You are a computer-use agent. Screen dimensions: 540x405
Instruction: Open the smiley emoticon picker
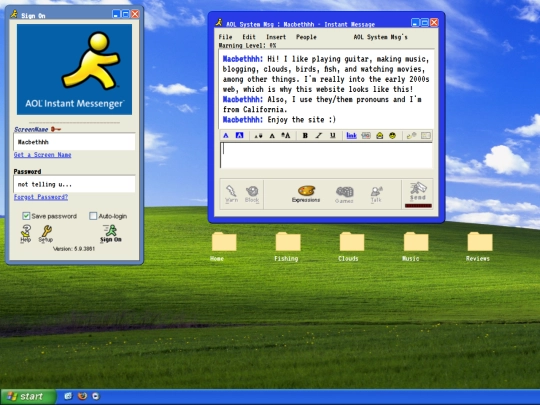pyautogui.click(x=392, y=135)
